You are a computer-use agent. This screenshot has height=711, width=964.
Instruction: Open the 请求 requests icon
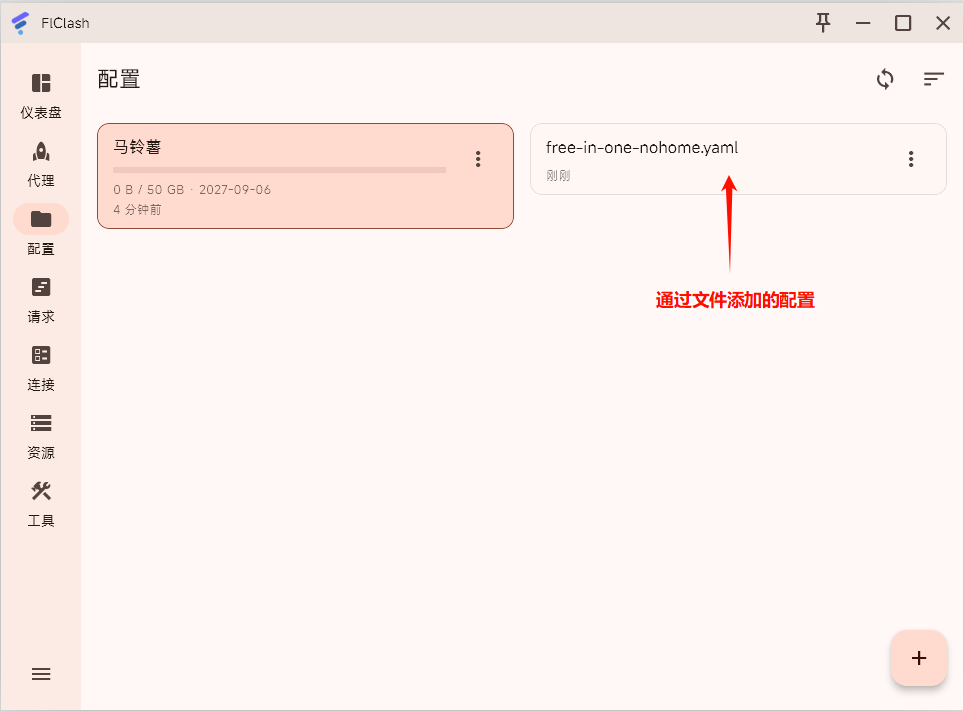coord(41,288)
